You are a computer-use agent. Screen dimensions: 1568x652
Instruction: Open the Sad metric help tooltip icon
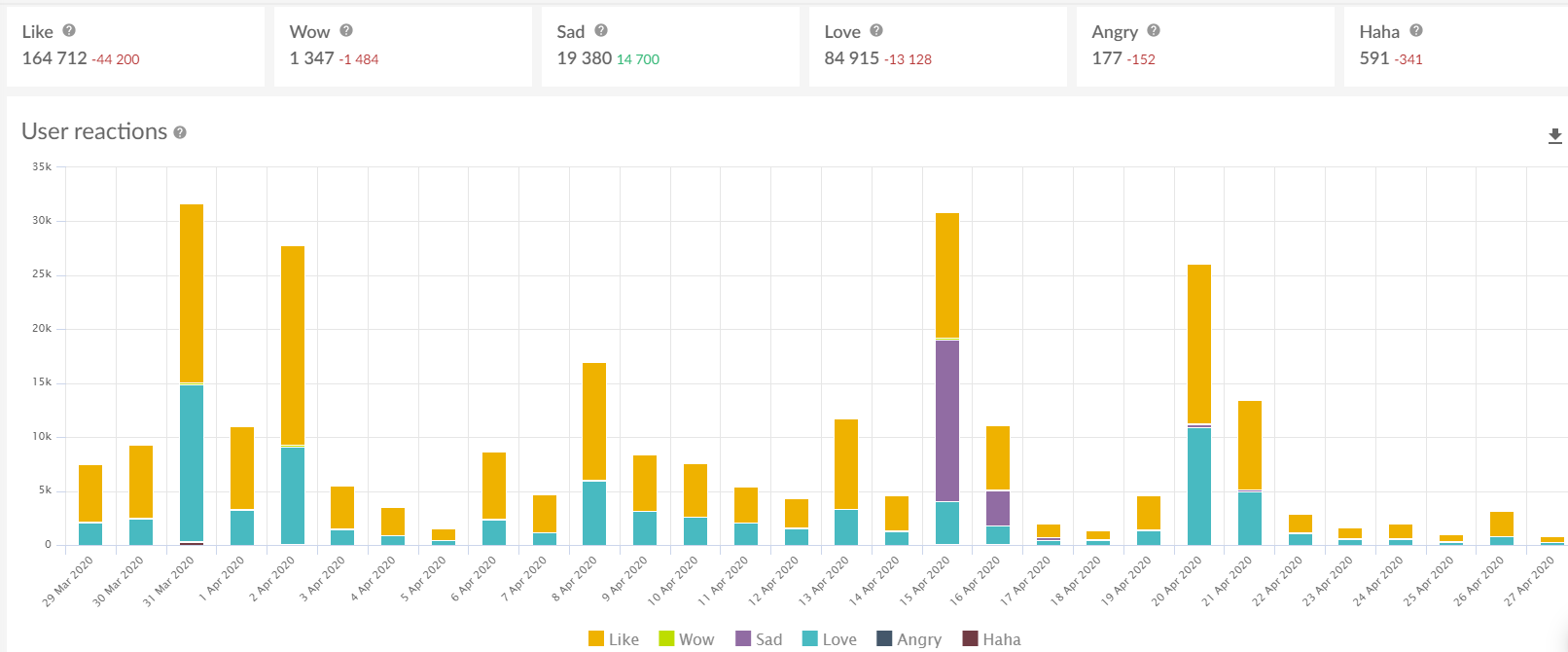coord(601,31)
